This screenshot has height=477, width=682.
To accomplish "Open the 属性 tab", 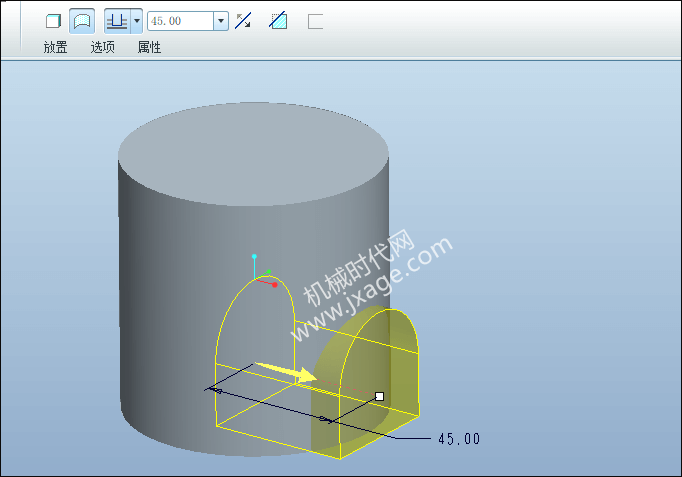I will tap(149, 47).
